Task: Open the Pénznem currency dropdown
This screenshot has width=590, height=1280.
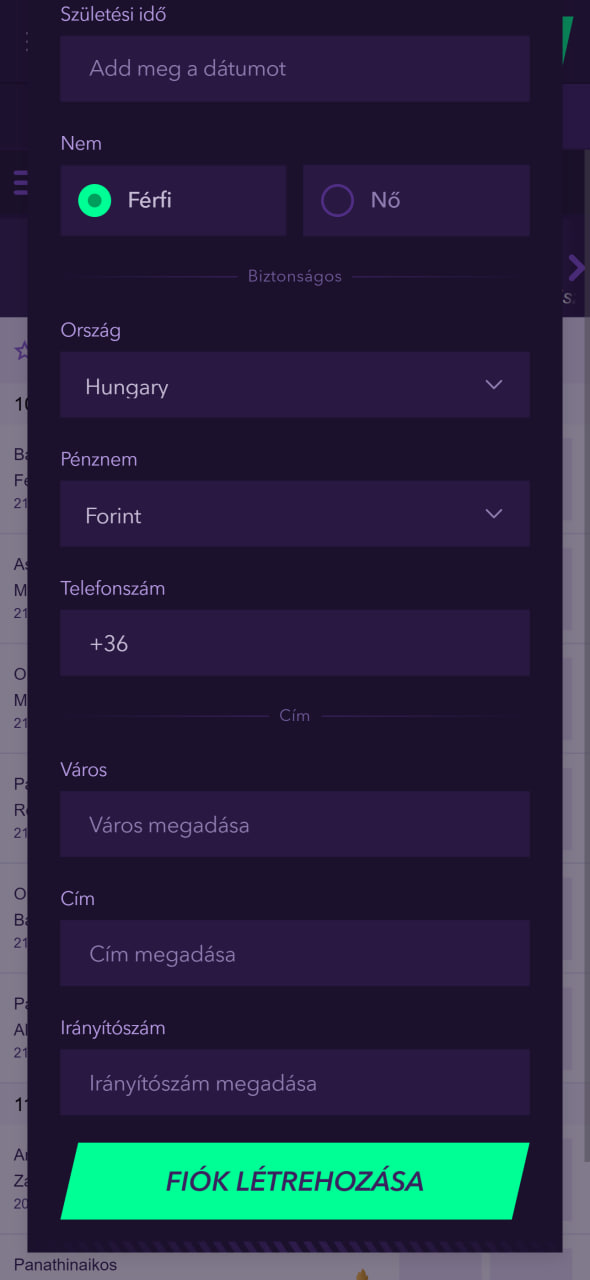Action: (x=295, y=514)
